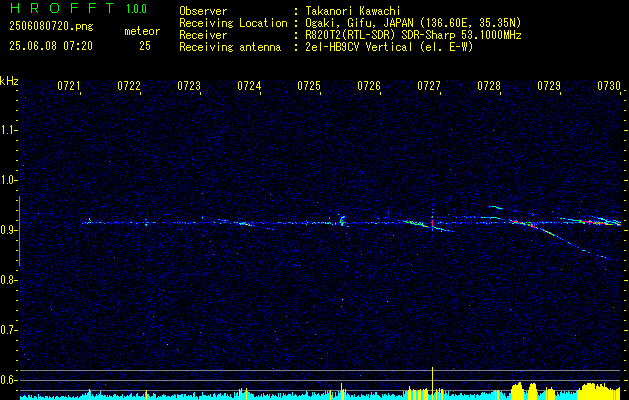Click the green echo burst after 0725

(x=342, y=221)
